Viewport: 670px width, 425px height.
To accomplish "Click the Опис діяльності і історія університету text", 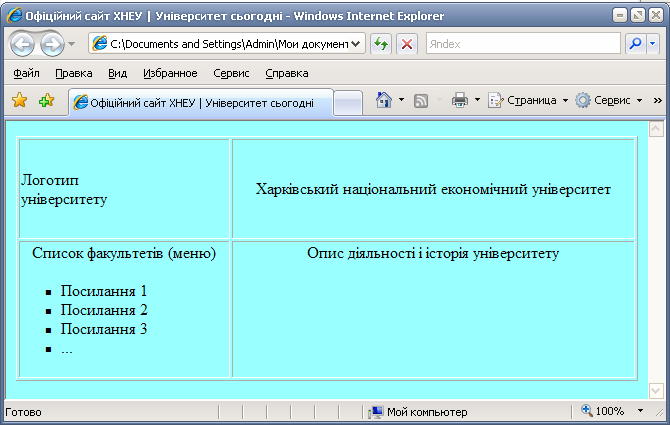I will pos(433,253).
